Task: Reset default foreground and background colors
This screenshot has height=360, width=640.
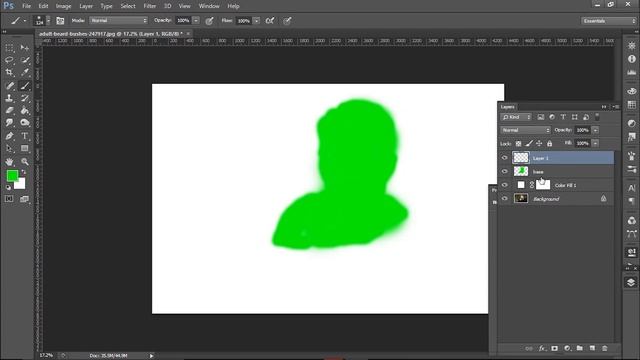Action: (9, 187)
